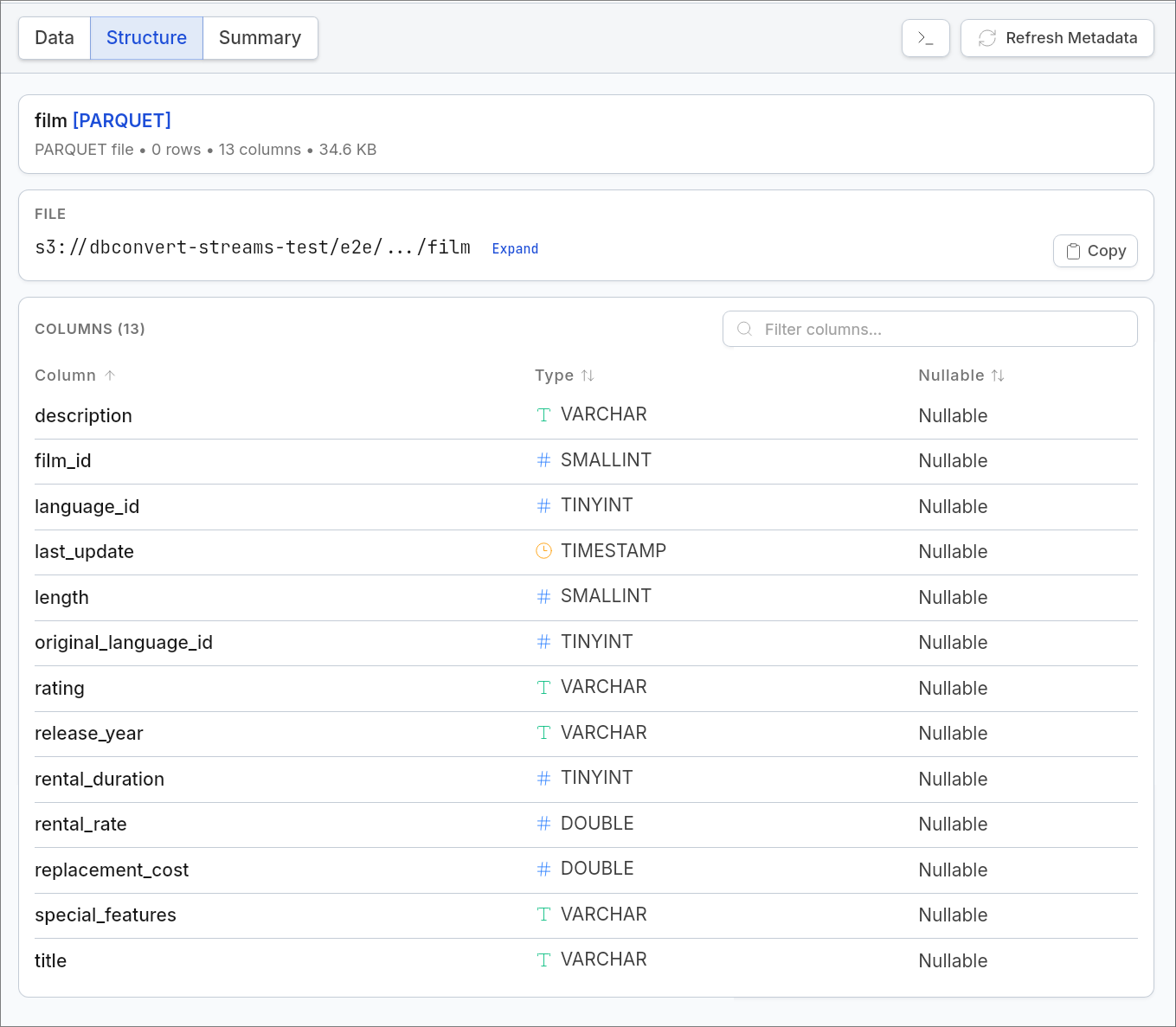Click the number icon for language_id
The image size is (1176, 1027).
coord(543,506)
